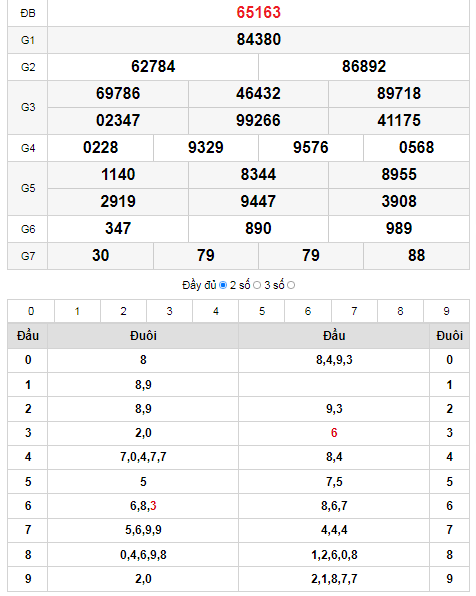Select the "Đầy đủ" radio button
The height and width of the screenshot is (596, 476).
click(223, 285)
